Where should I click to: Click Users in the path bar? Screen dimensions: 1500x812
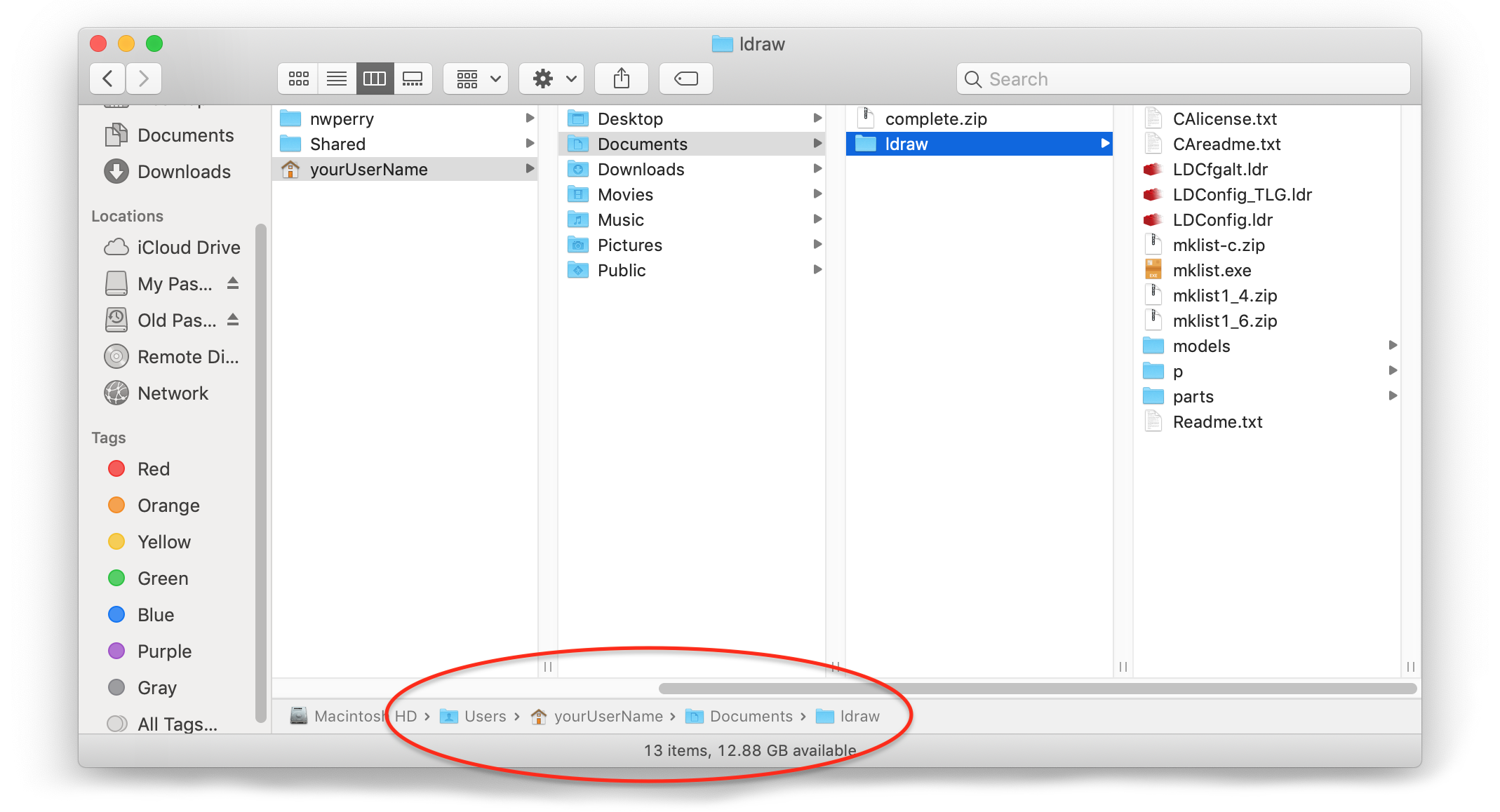(x=484, y=716)
